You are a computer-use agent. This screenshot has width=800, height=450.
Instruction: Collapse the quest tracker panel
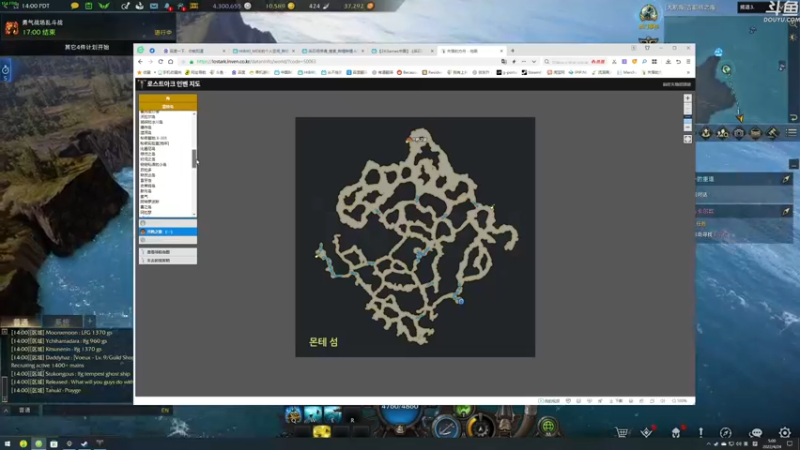pos(793,164)
